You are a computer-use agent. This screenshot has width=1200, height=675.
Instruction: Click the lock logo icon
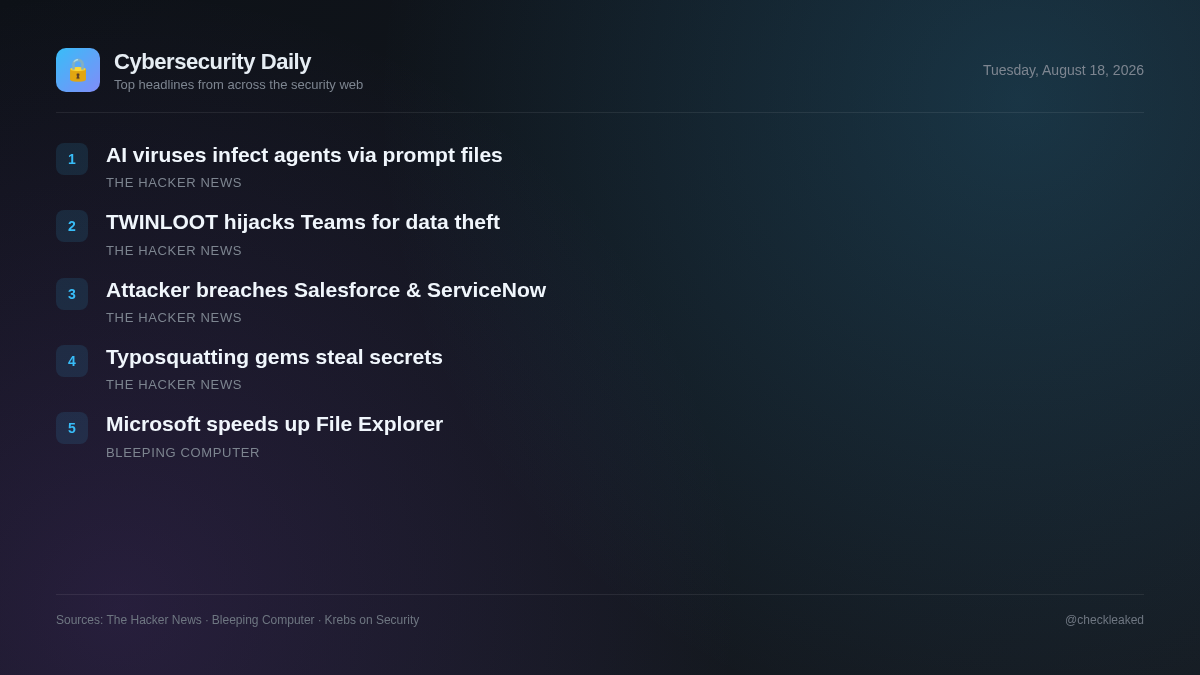tap(78, 70)
